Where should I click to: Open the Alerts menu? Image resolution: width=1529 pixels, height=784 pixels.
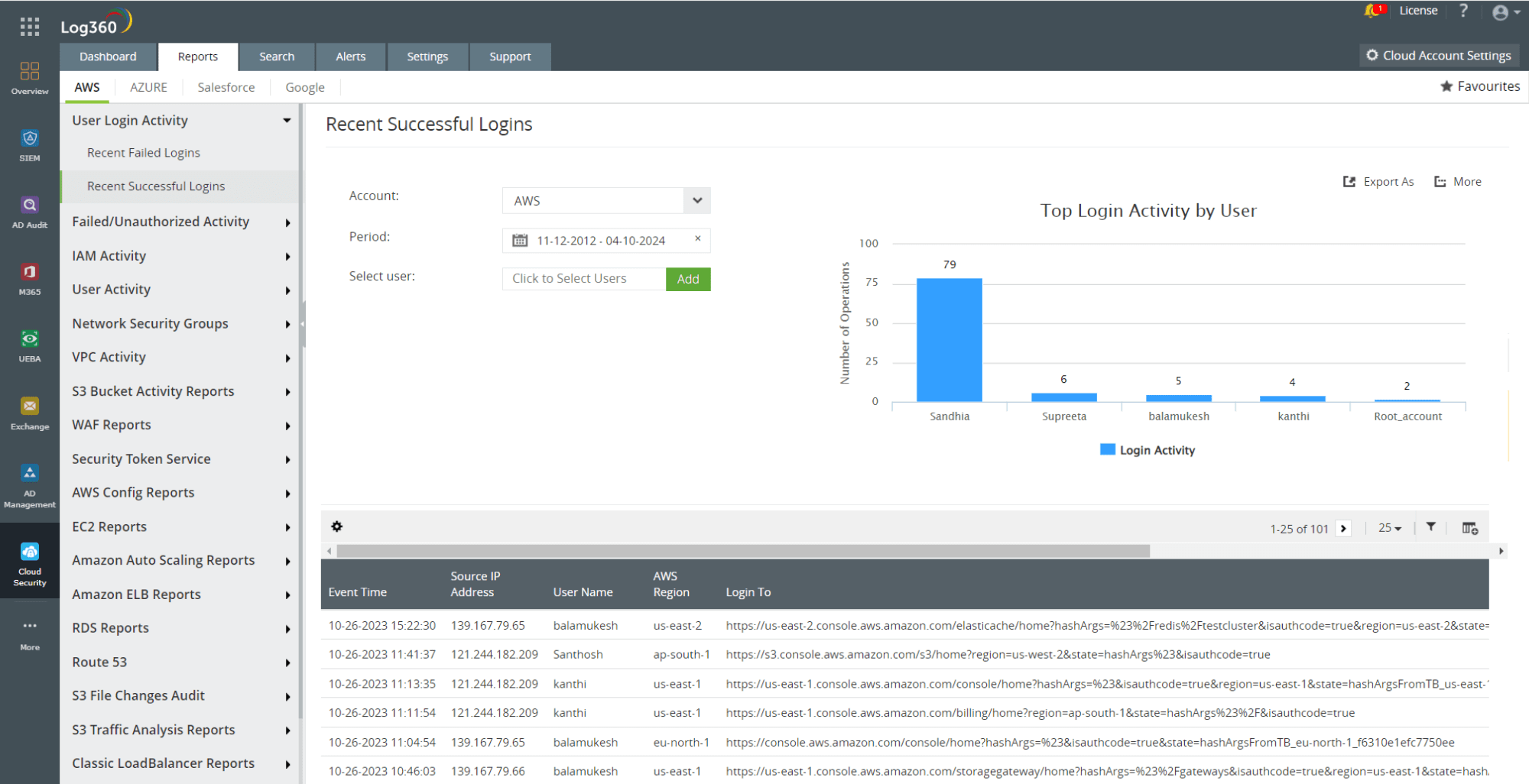pyautogui.click(x=350, y=56)
